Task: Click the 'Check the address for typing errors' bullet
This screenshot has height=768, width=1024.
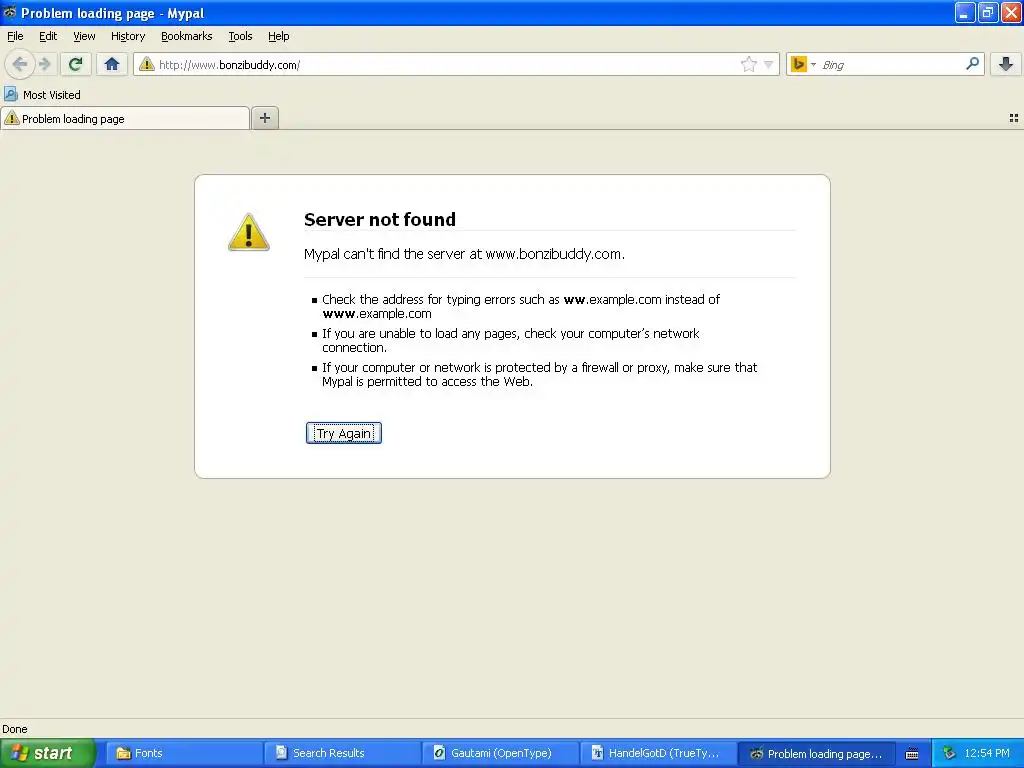Action: (x=520, y=306)
